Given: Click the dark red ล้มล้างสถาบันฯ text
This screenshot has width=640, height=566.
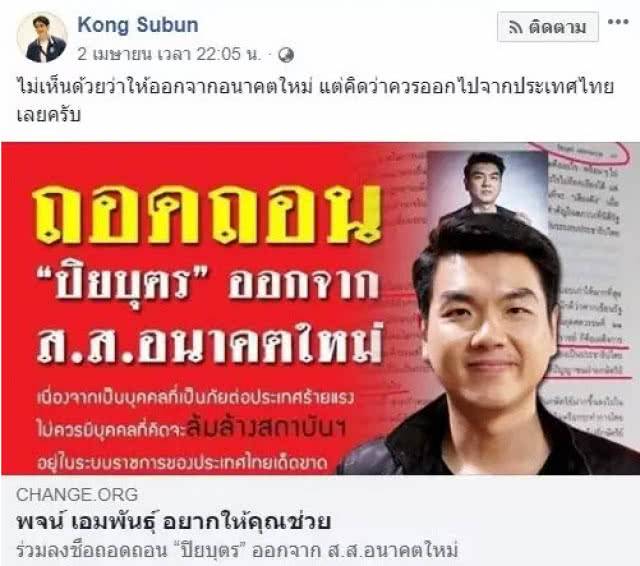Looking at the screenshot, I should click(x=267, y=427).
